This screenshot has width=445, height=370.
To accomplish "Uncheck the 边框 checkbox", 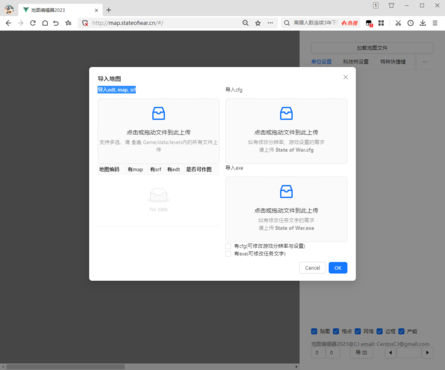I will (380, 331).
